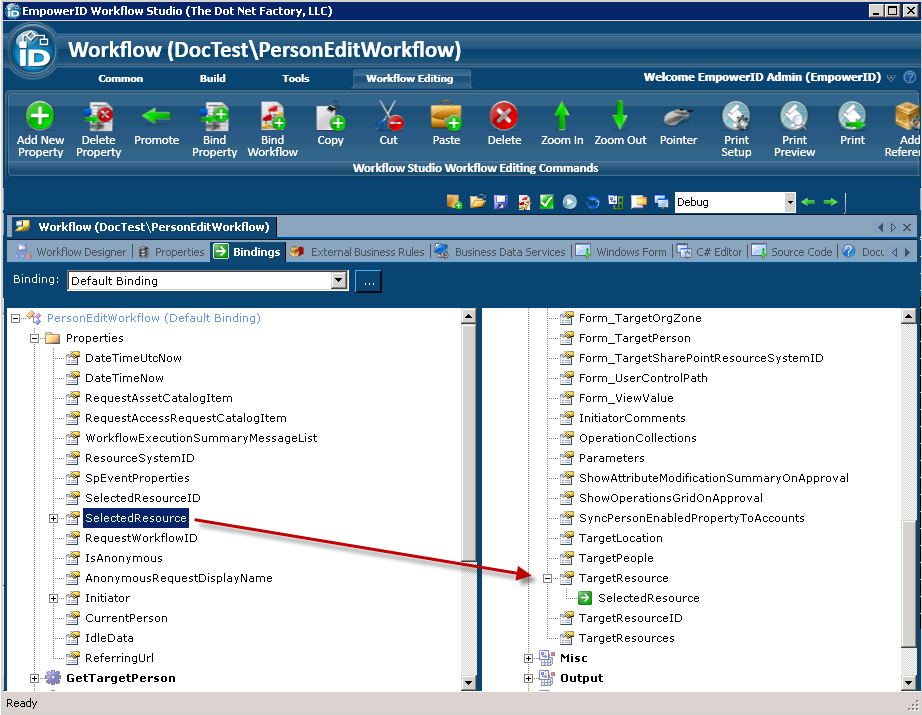Click the play run toolbar button

click(569, 202)
